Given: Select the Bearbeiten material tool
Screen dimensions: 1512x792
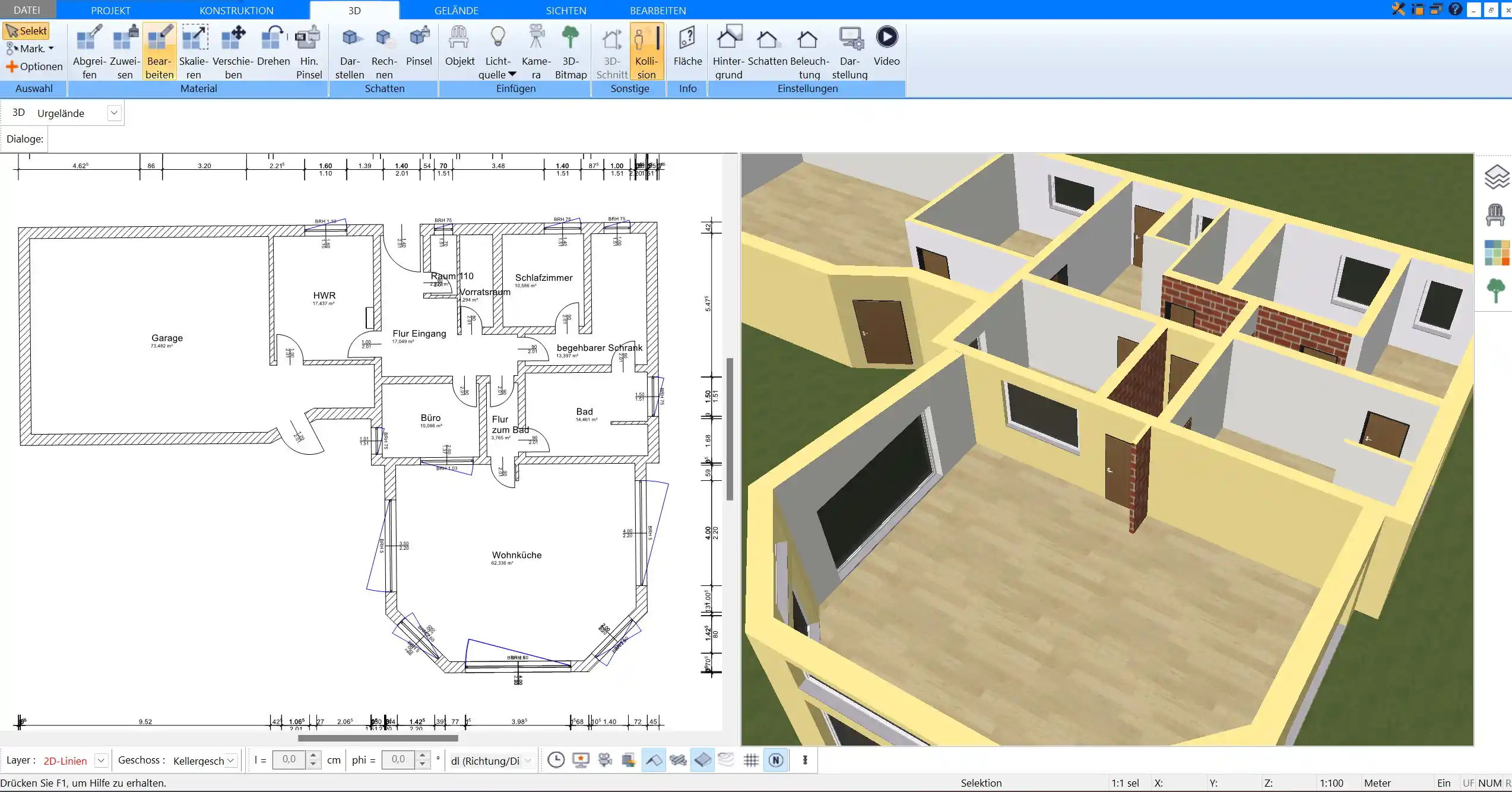Looking at the screenshot, I should pyautogui.click(x=160, y=52).
